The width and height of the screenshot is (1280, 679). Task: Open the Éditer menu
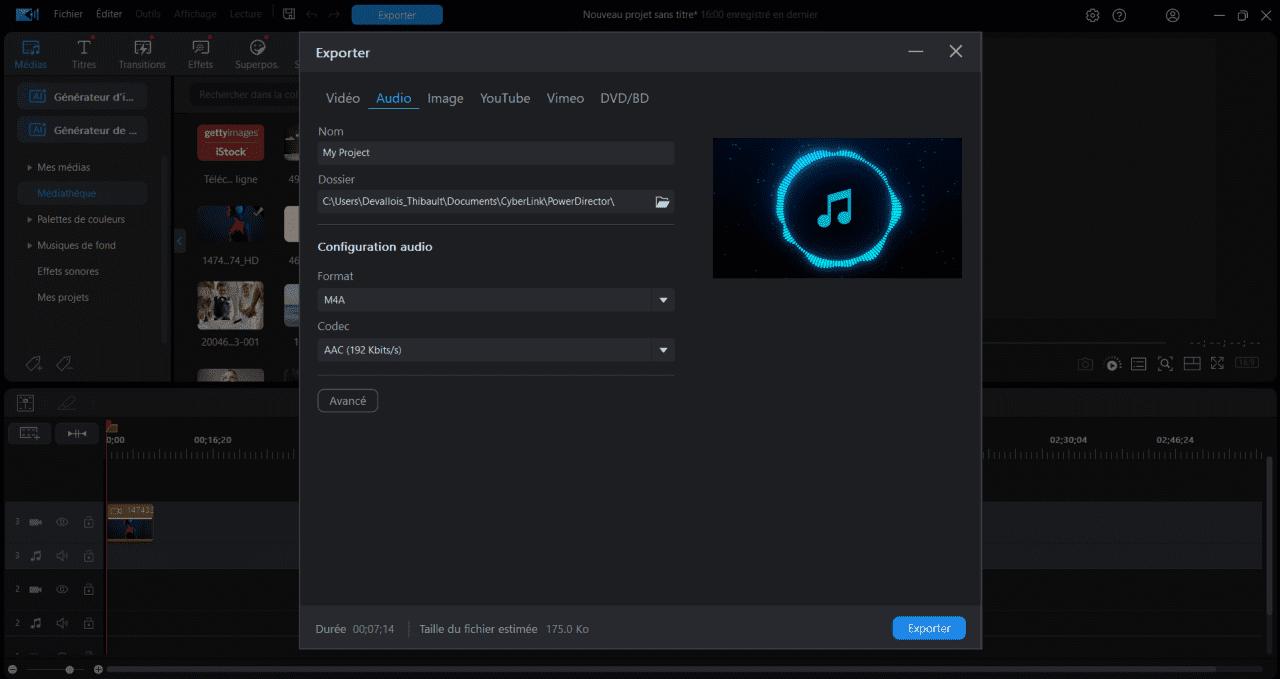pyautogui.click(x=109, y=14)
